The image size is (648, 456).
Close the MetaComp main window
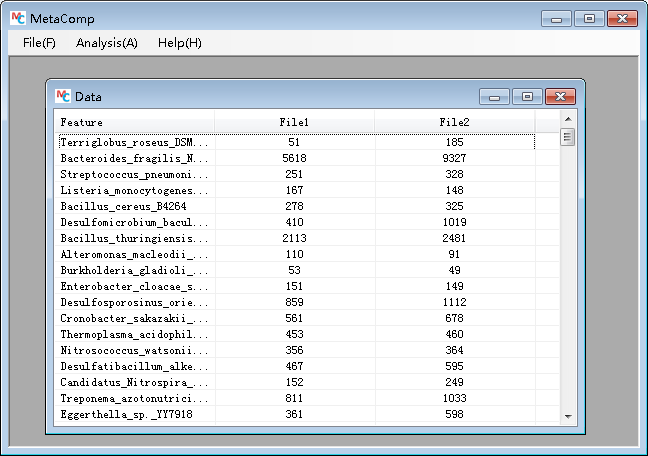tap(623, 18)
